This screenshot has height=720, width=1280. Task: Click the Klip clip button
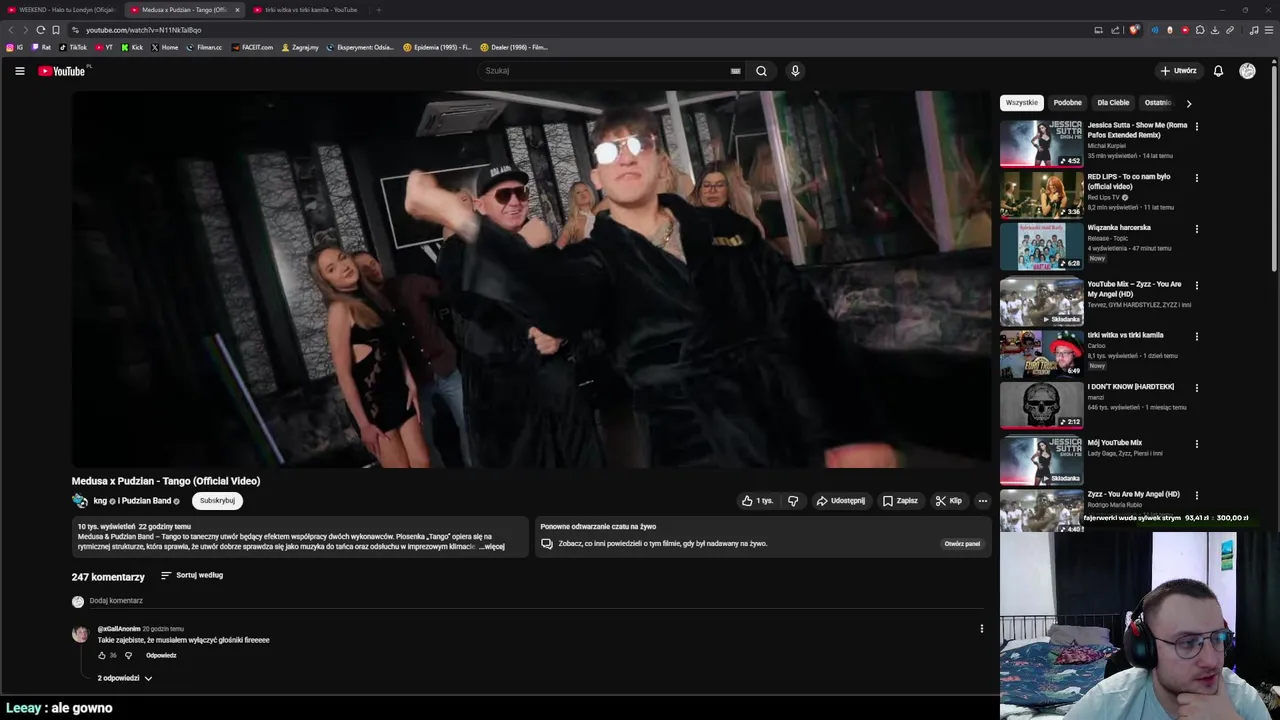[948, 501]
